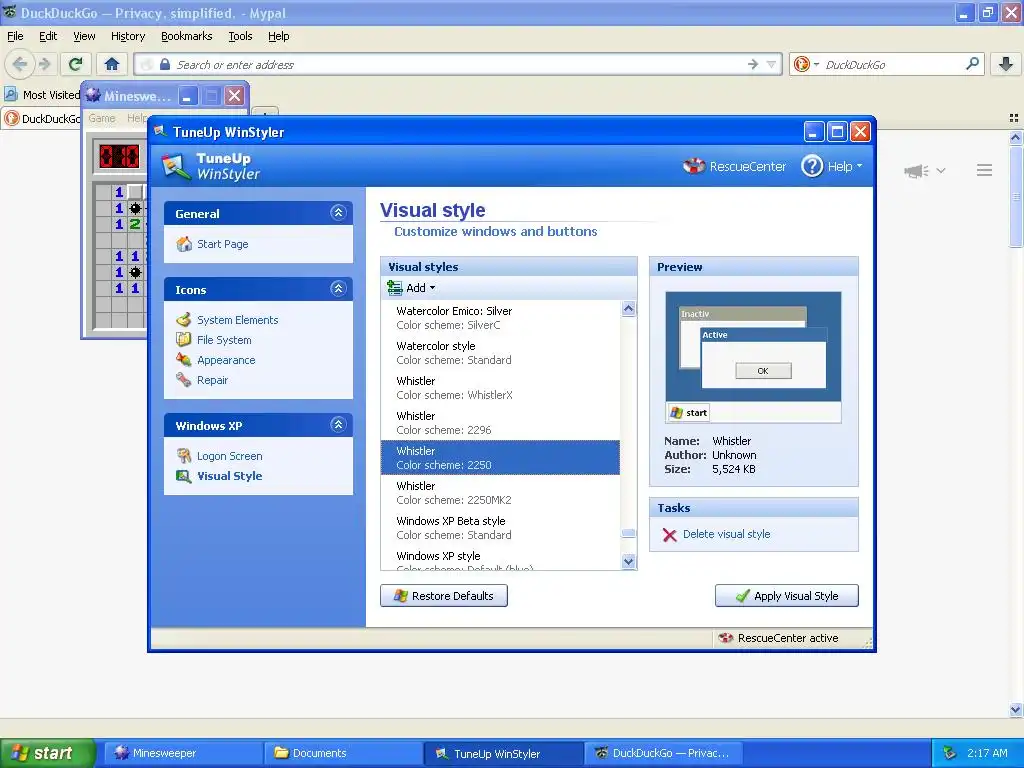Click the Restore Defaults button
1024x768 pixels.
click(x=443, y=596)
